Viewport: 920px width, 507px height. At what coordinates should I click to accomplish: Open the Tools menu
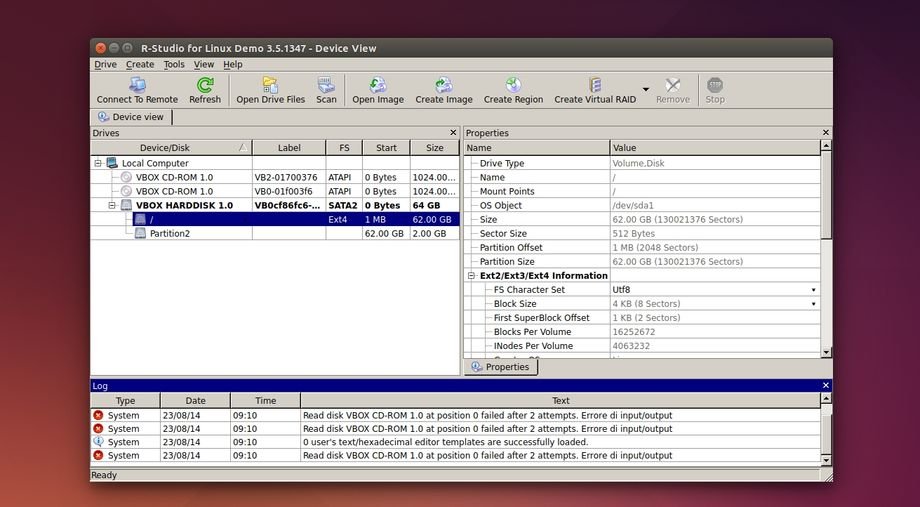[x=174, y=64]
